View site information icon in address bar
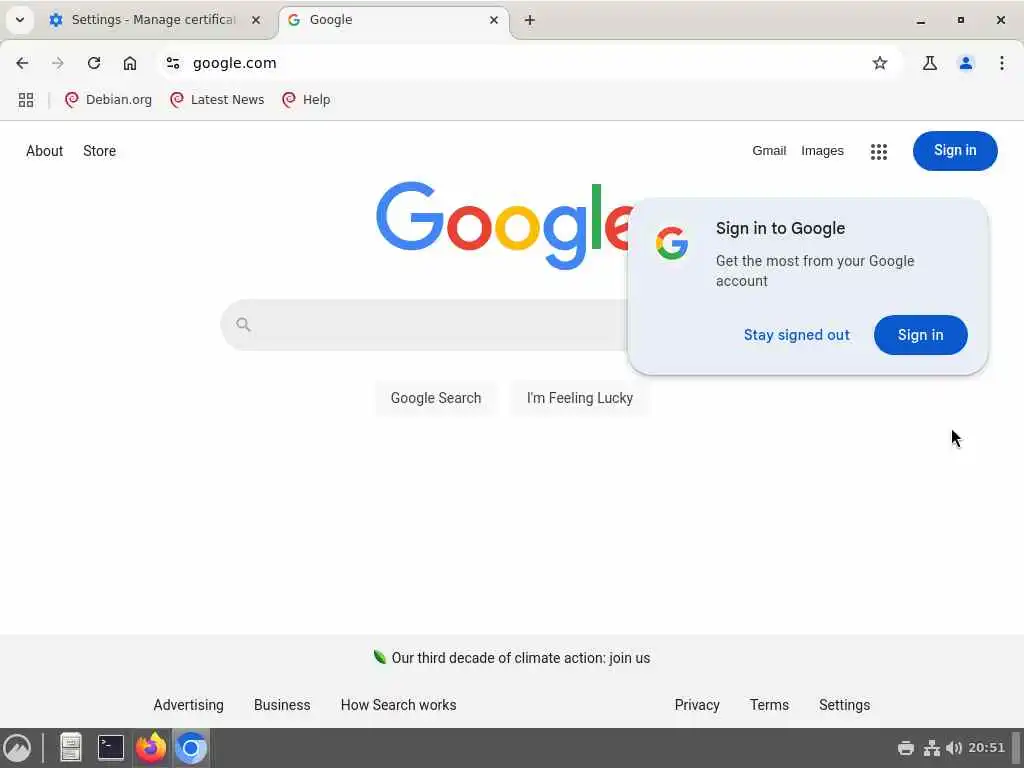Viewport: 1024px width, 768px height. pyautogui.click(x=173, y=63)
